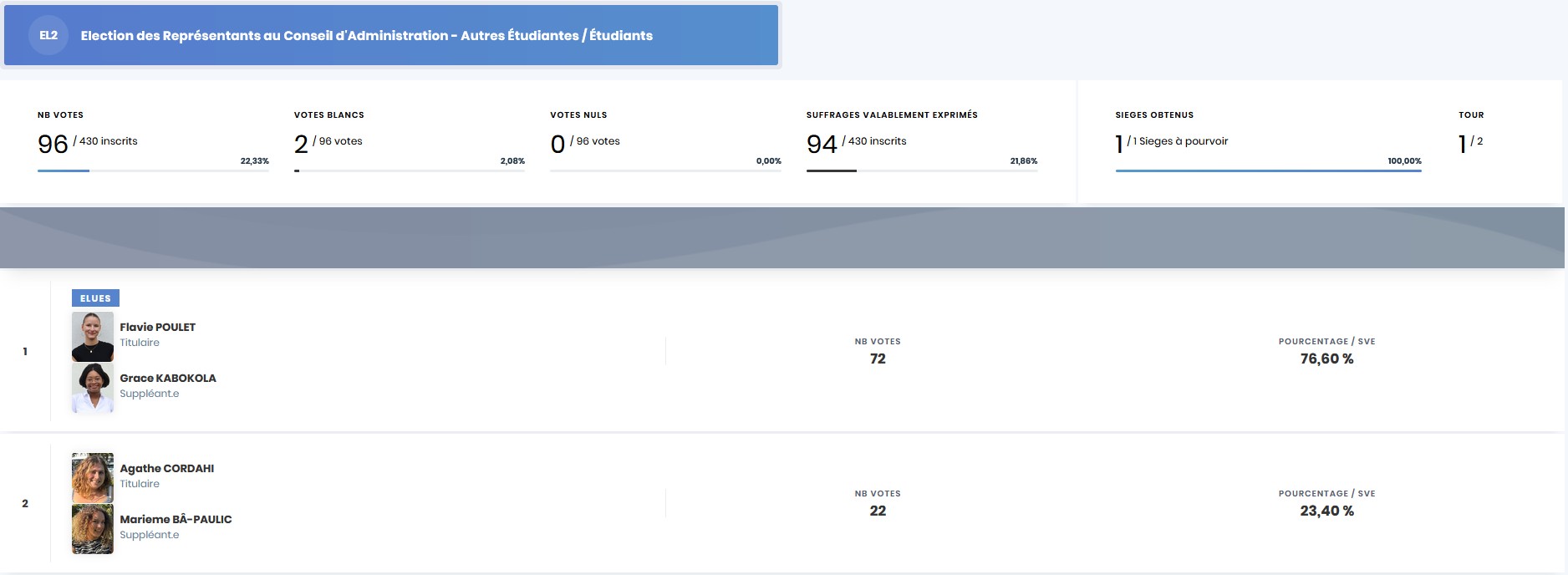Click the 96 total votes figure
Screen dimensions: 1568x575
coord(53,145)
